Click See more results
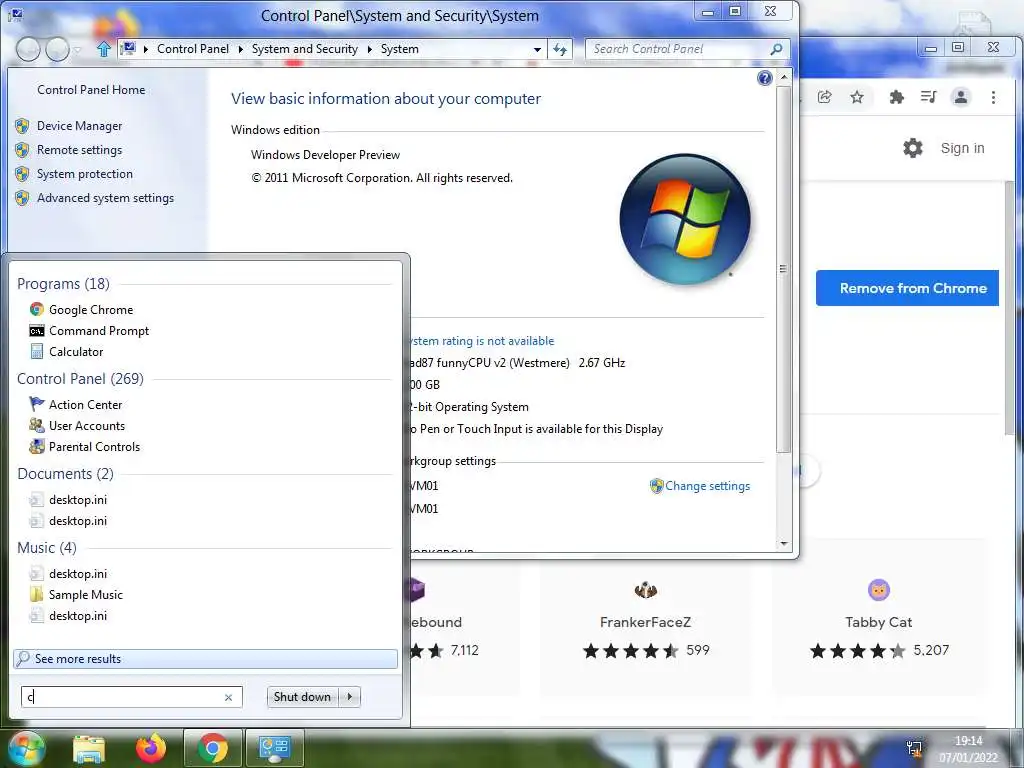 pyautogui.click(x=205, y=658)
